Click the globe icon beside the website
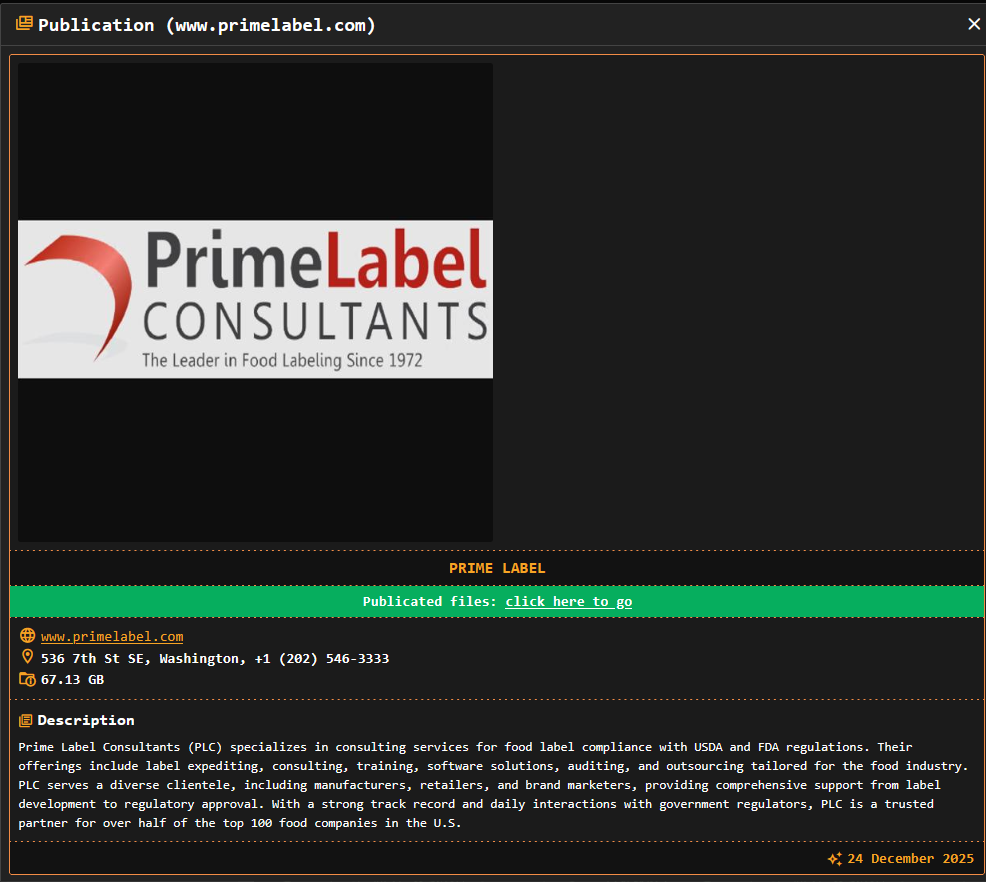Screen dimensions: 986x882 click(27, 636)
